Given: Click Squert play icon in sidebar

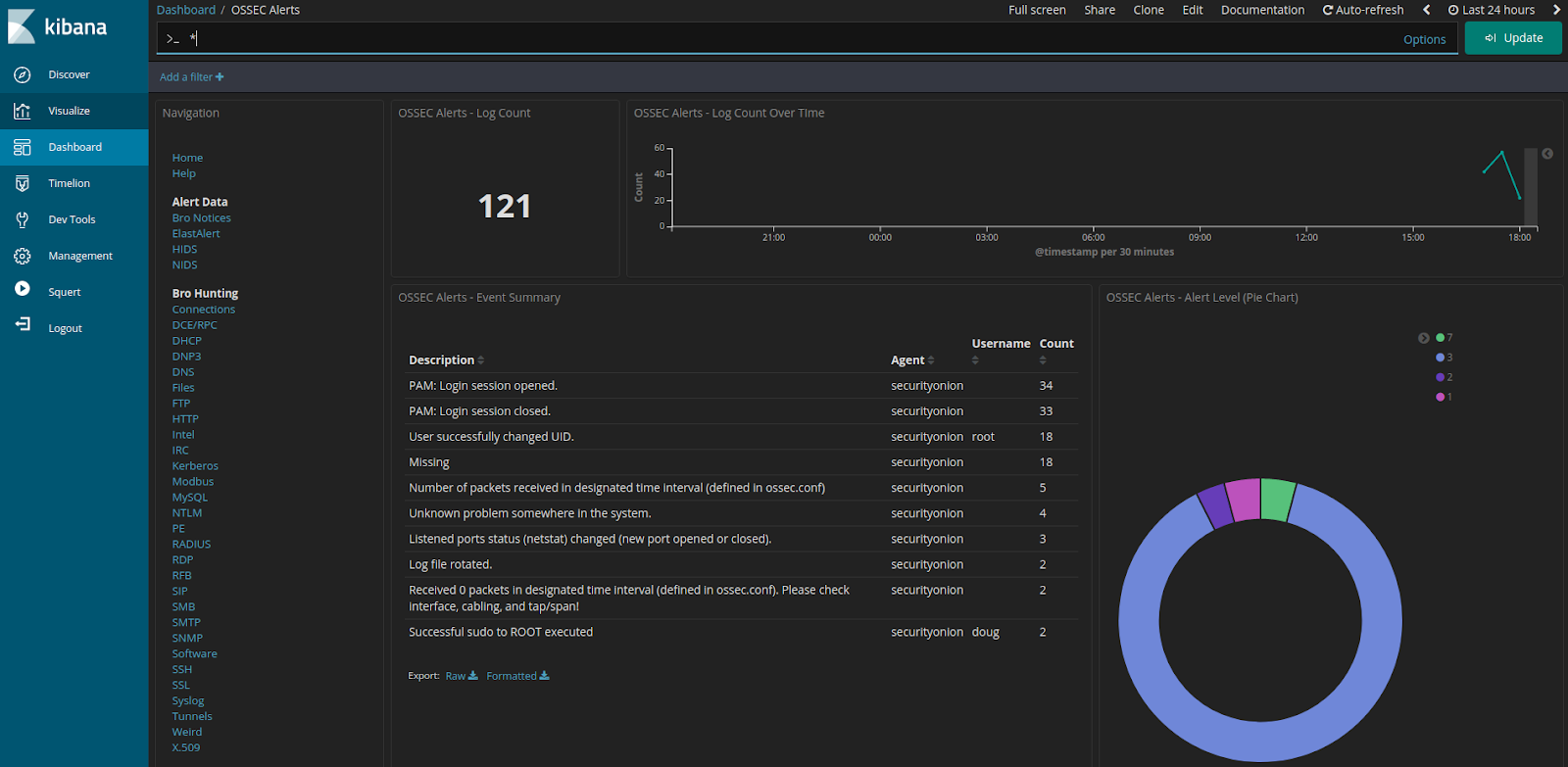Looking at the screenshot, I should pos(22,289).
